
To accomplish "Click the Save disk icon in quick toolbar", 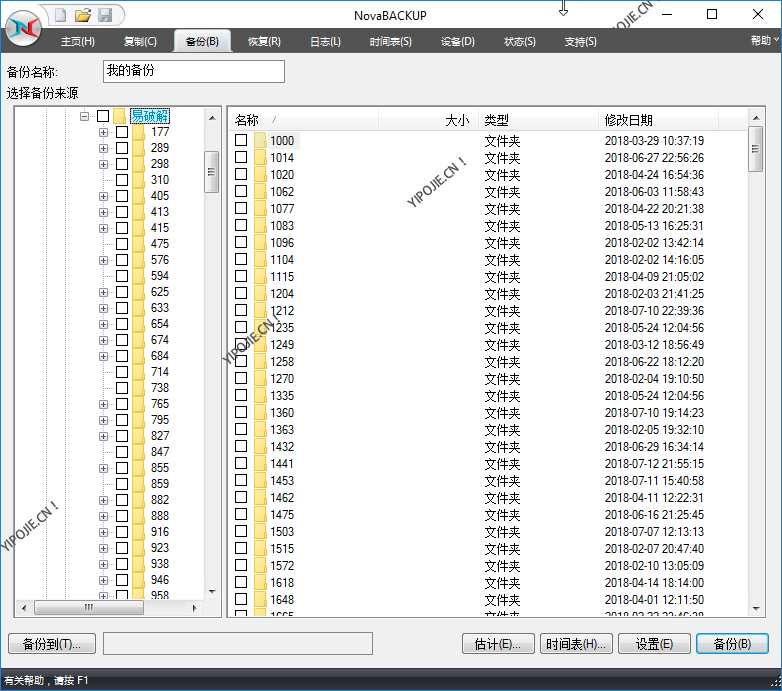I will coord(105,15).
